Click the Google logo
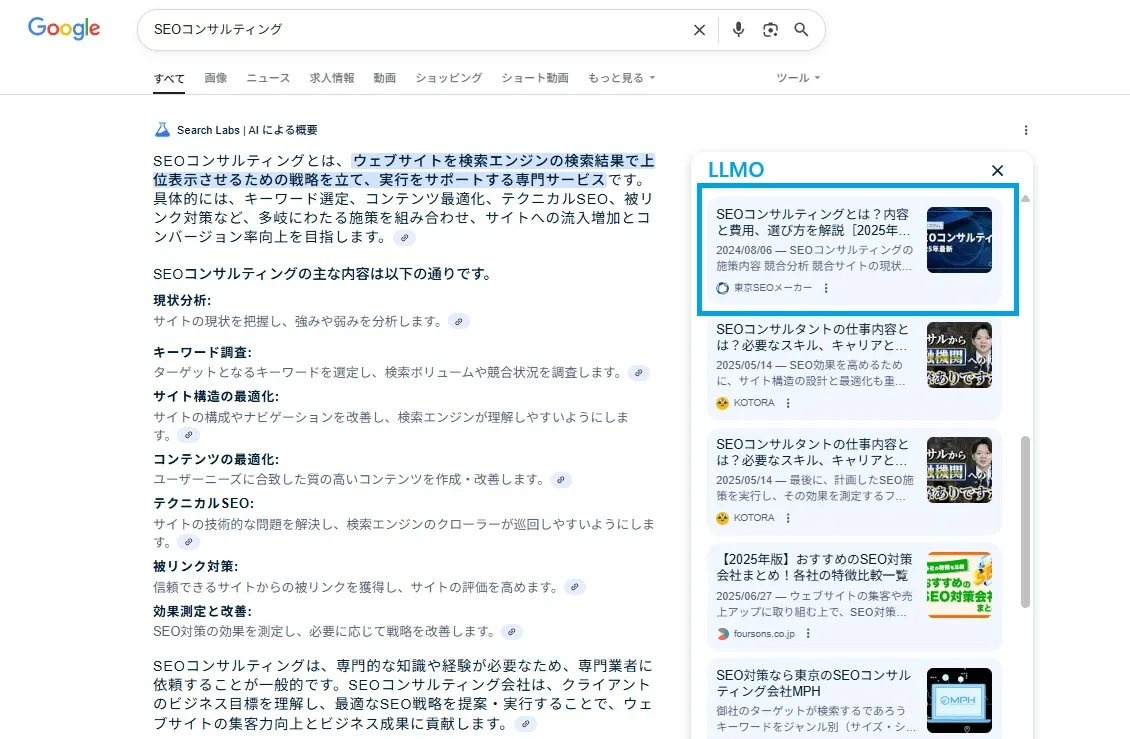Screen dimensions: 1130x739 (x=64, y=29)
